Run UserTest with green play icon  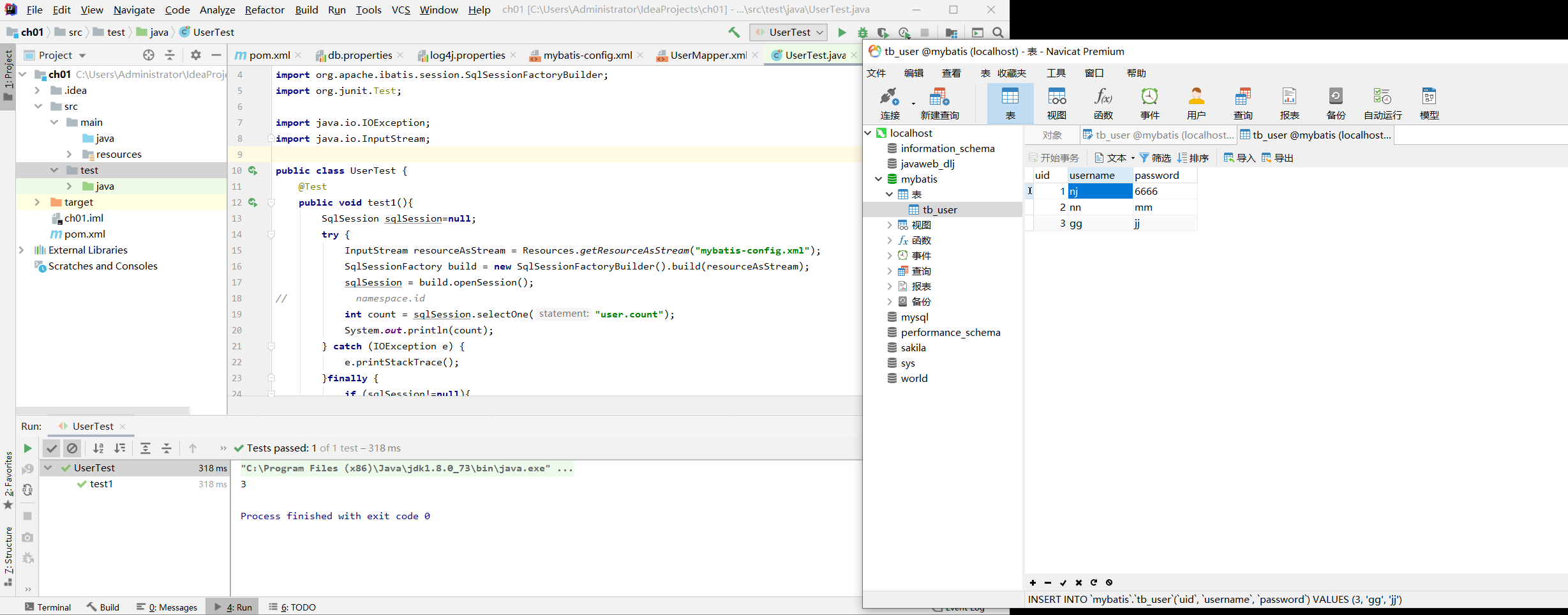[842, 32]
